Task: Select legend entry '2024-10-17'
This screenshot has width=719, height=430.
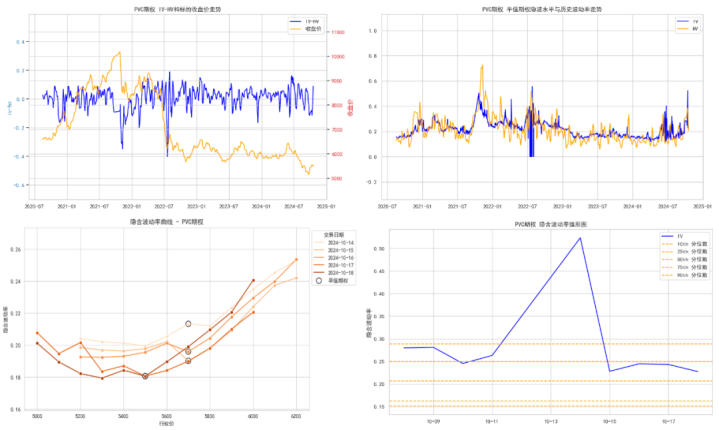Action: tap(333, 265)
